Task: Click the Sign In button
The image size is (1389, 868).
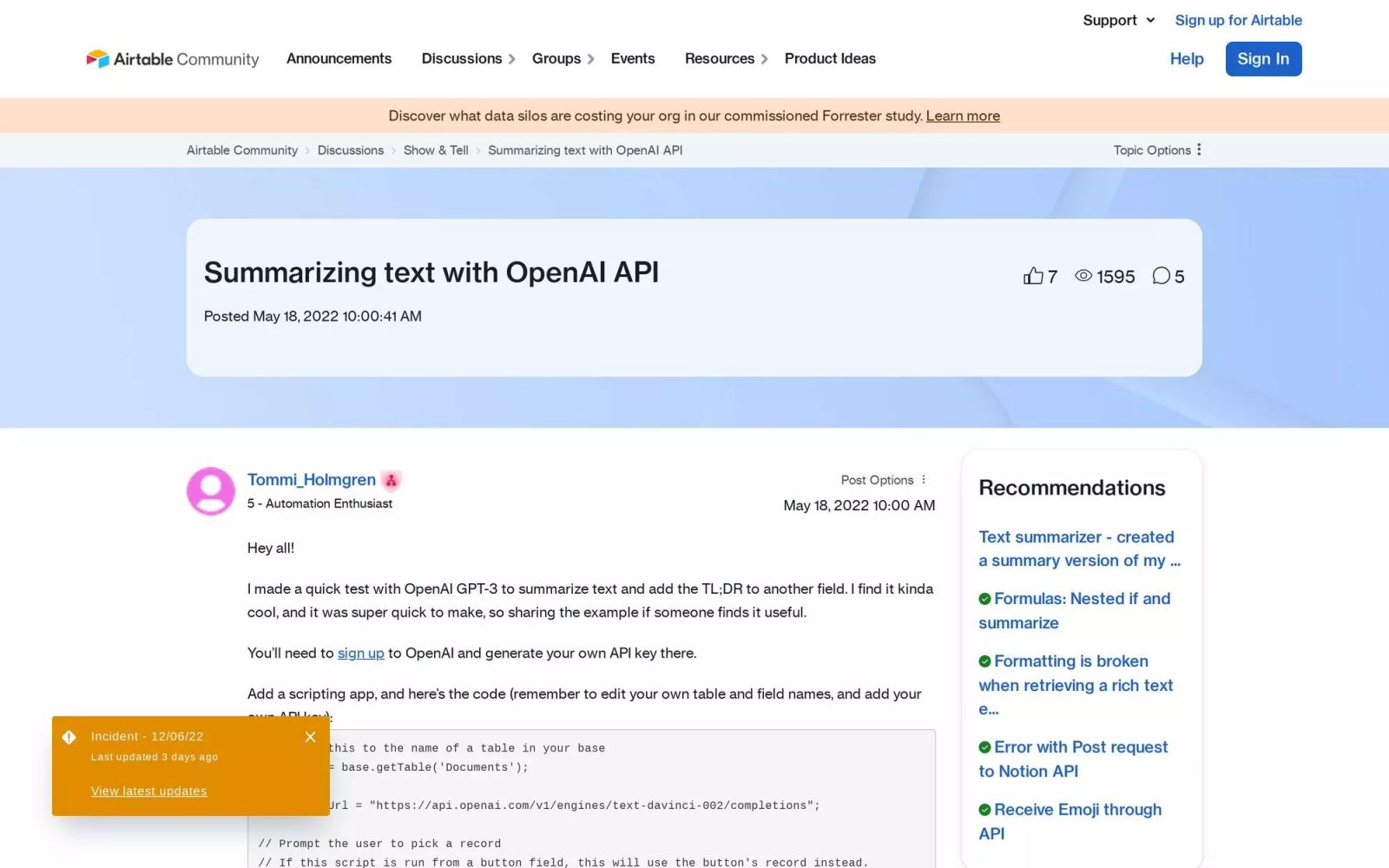Action: click(1263, 59)
